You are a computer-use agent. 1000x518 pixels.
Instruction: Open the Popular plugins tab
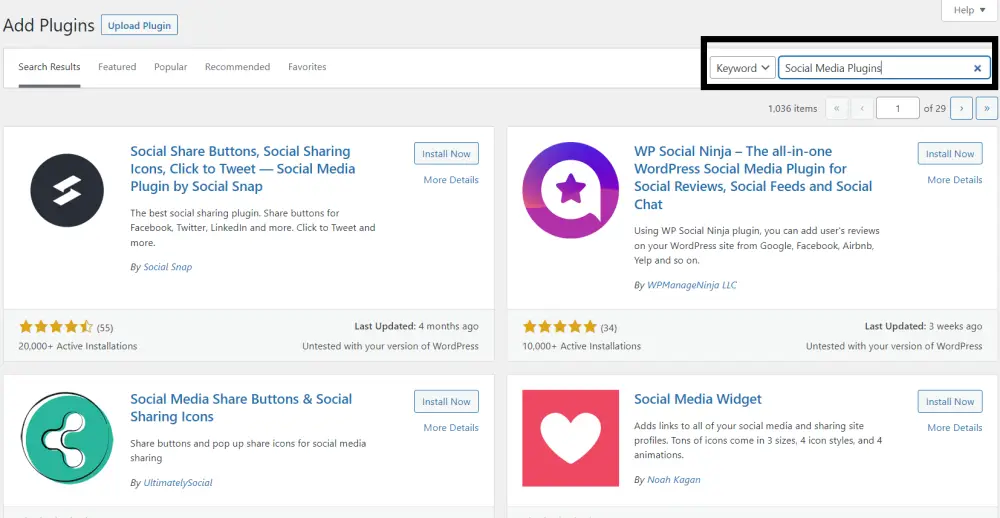[170, 67]
